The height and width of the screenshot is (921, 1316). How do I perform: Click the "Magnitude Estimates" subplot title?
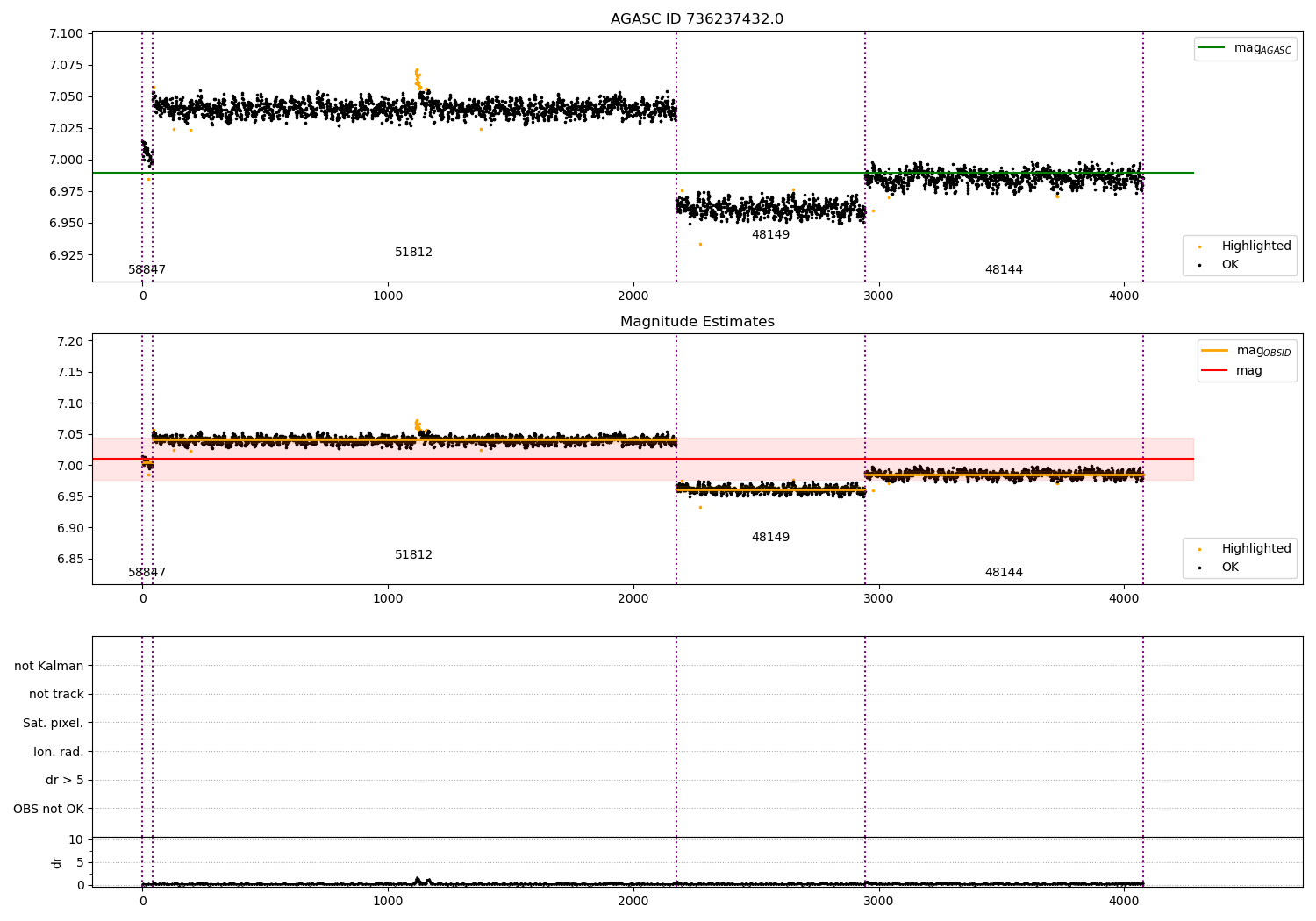pyautogui.click(x=697, y=322)
